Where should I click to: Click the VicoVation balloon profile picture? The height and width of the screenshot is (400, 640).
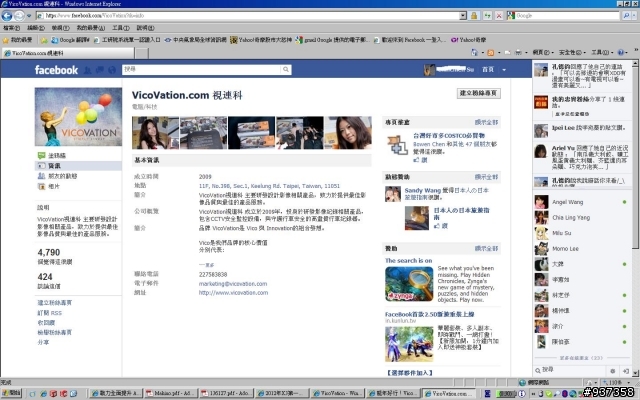(78, 117)
